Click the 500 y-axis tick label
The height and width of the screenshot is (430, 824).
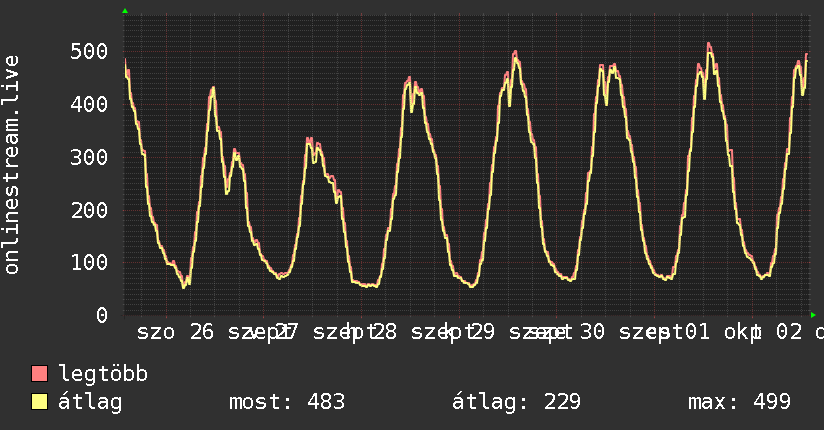[x=89, y=52]
